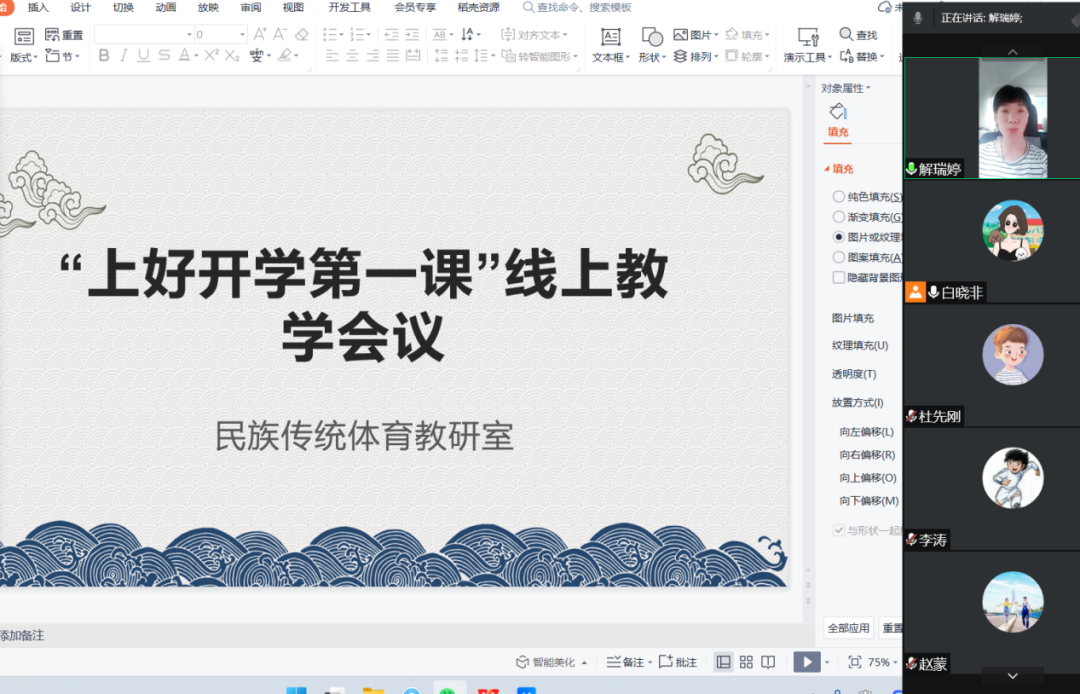This screenshot has width=1080, height=694.
Task: Start slideshow with the play button
Action: pos(807,662)
